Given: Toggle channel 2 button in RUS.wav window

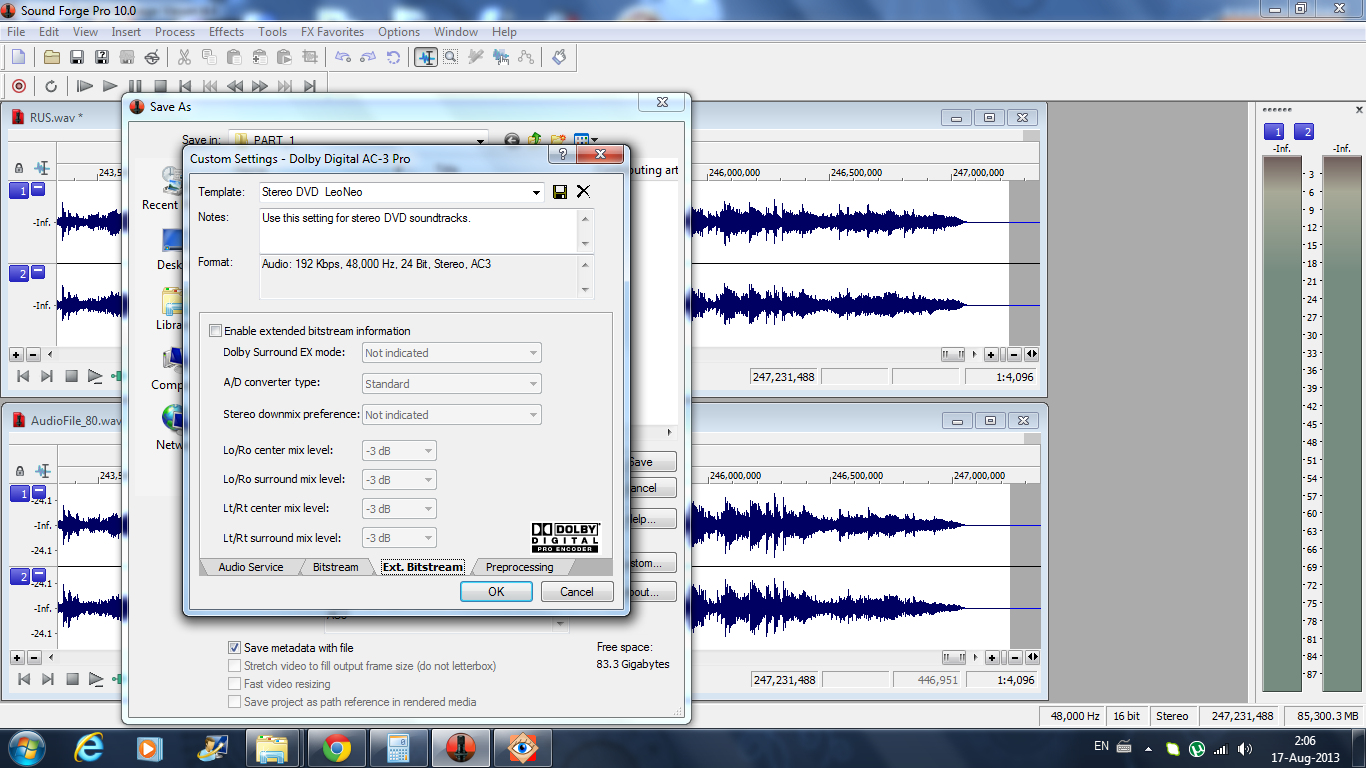Looking at the screenshot, I should coord(19,274).
